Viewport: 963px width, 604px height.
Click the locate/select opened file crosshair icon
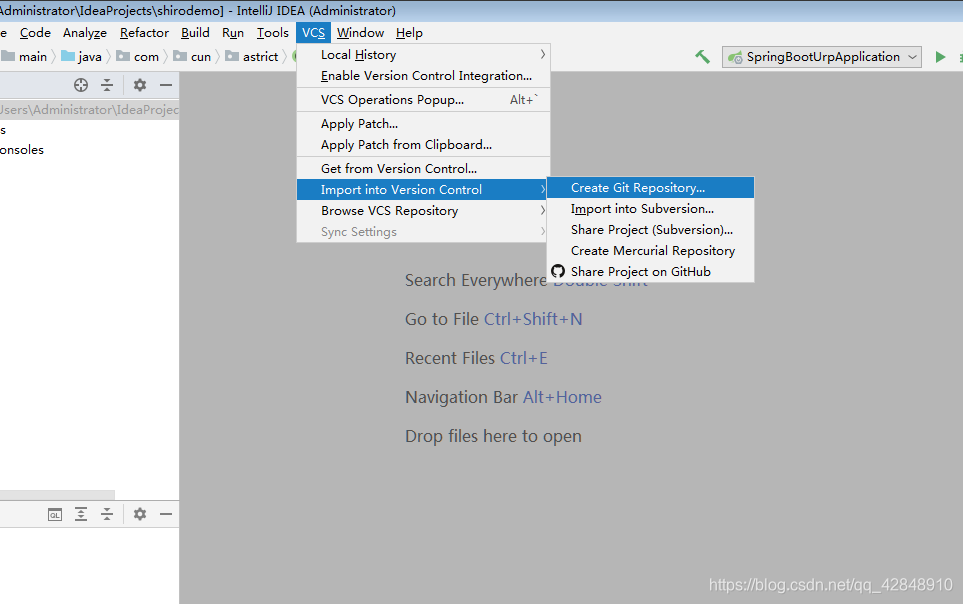point(81,85)
